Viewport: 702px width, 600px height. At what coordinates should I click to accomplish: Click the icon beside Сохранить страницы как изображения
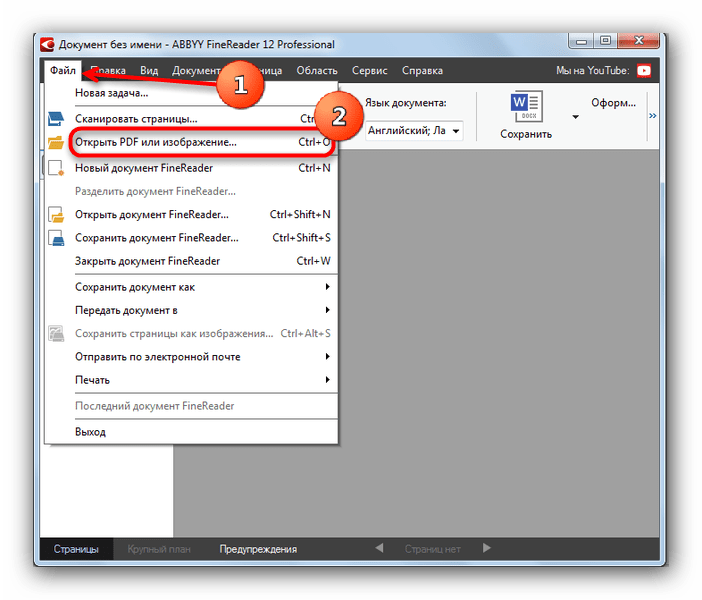pyautogui.click(x=56, y=334)
